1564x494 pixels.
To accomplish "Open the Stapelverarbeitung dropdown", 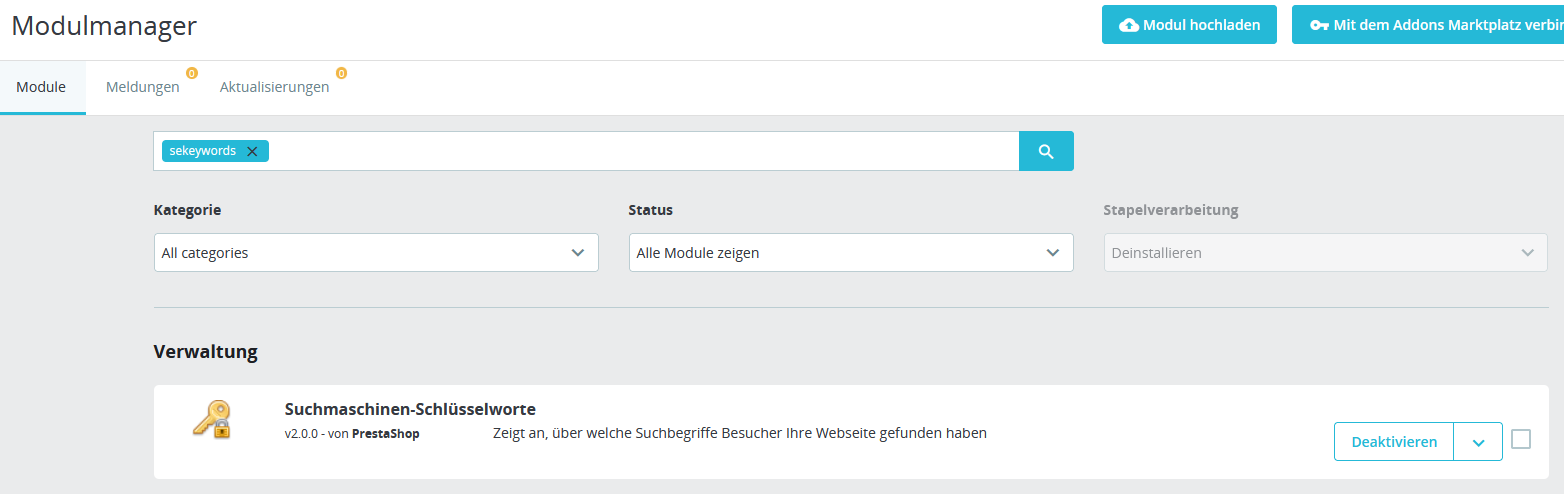I will point(1325,253).
